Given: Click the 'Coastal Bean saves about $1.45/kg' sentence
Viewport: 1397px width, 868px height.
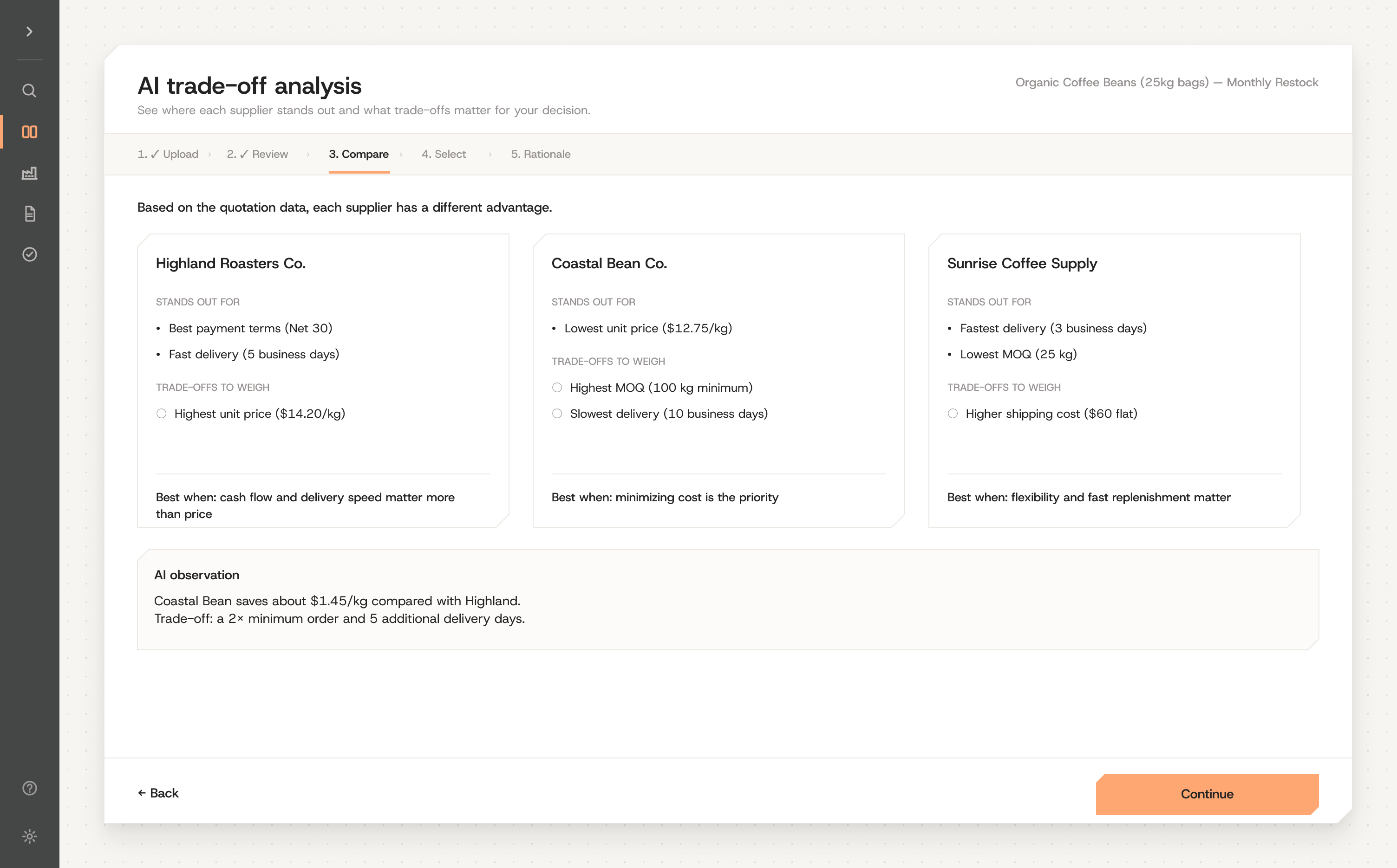Looking at the screenshot, I should point(337,601).
